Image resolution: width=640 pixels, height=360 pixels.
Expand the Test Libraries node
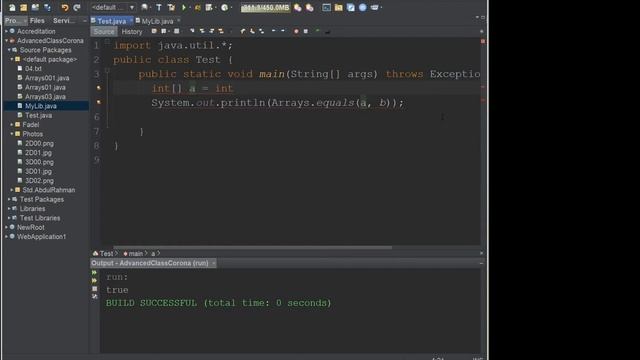click(9, 218)
